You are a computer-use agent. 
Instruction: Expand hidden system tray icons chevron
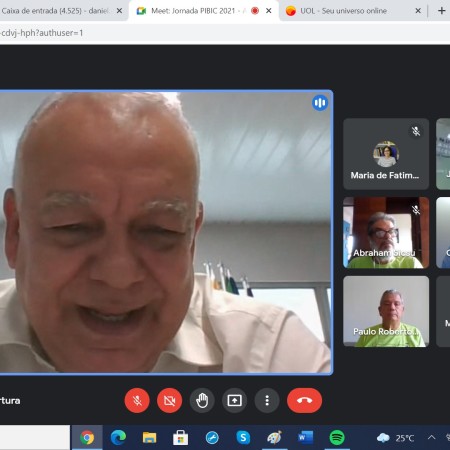tap(431, 437)
